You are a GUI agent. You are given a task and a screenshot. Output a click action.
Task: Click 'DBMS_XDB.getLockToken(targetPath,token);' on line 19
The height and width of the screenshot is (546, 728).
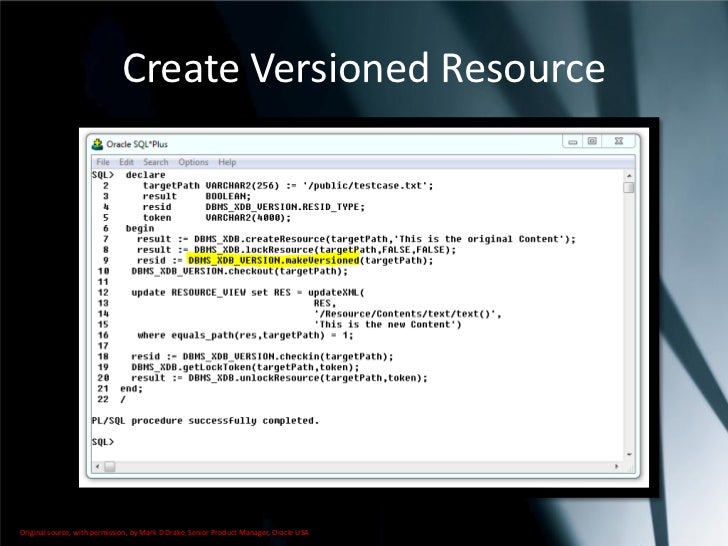pyautogui.click(x=245, y=367)
